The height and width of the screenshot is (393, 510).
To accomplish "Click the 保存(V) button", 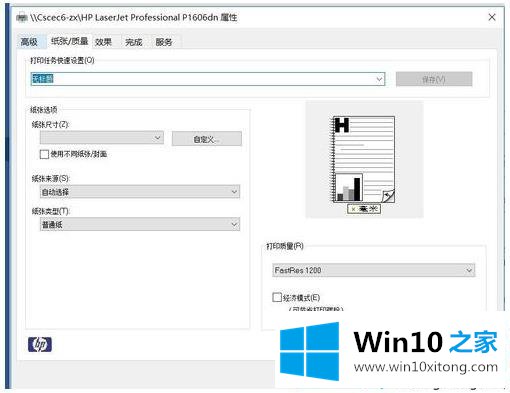I will coord(434,79).
